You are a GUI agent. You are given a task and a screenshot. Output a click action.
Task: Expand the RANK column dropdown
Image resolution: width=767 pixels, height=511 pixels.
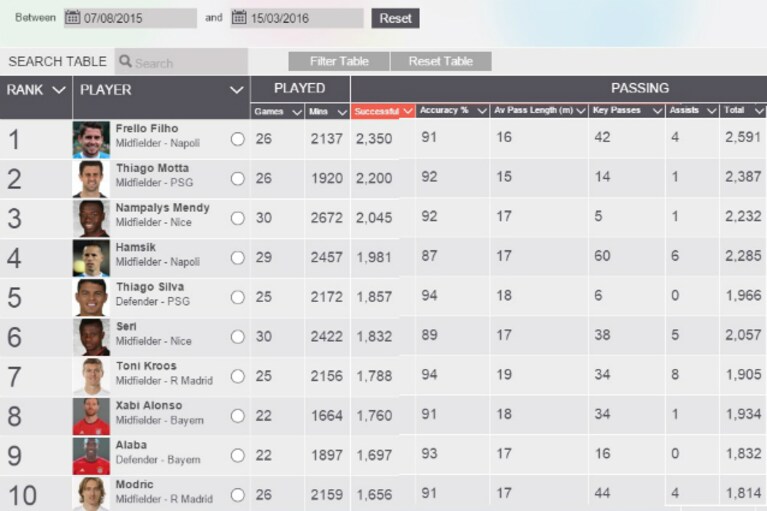(59, 90)
